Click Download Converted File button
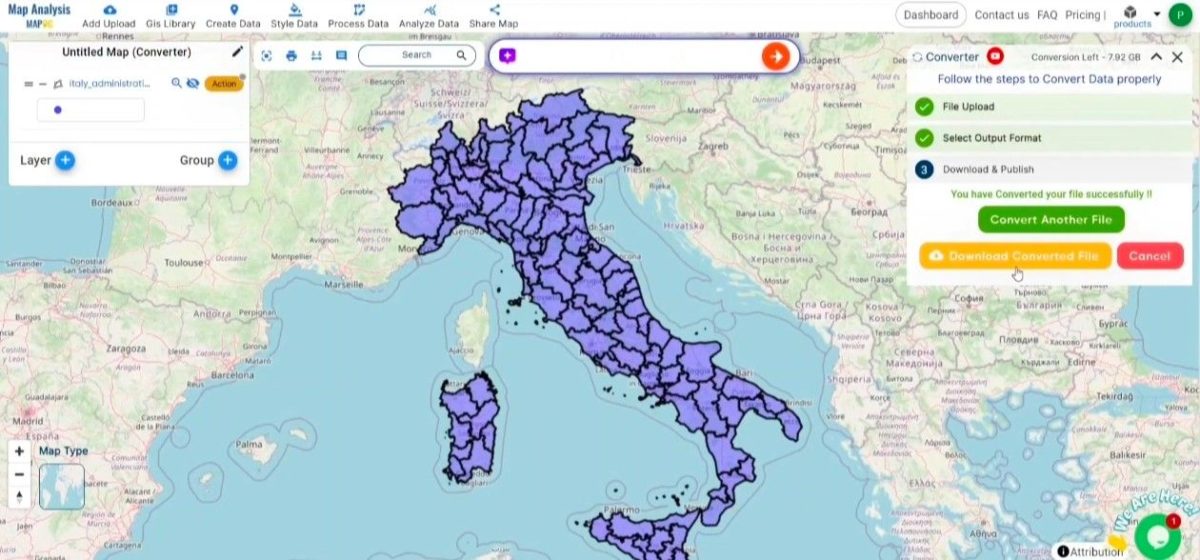This screenshot has height=560, width=1200. click(1014, 256)
